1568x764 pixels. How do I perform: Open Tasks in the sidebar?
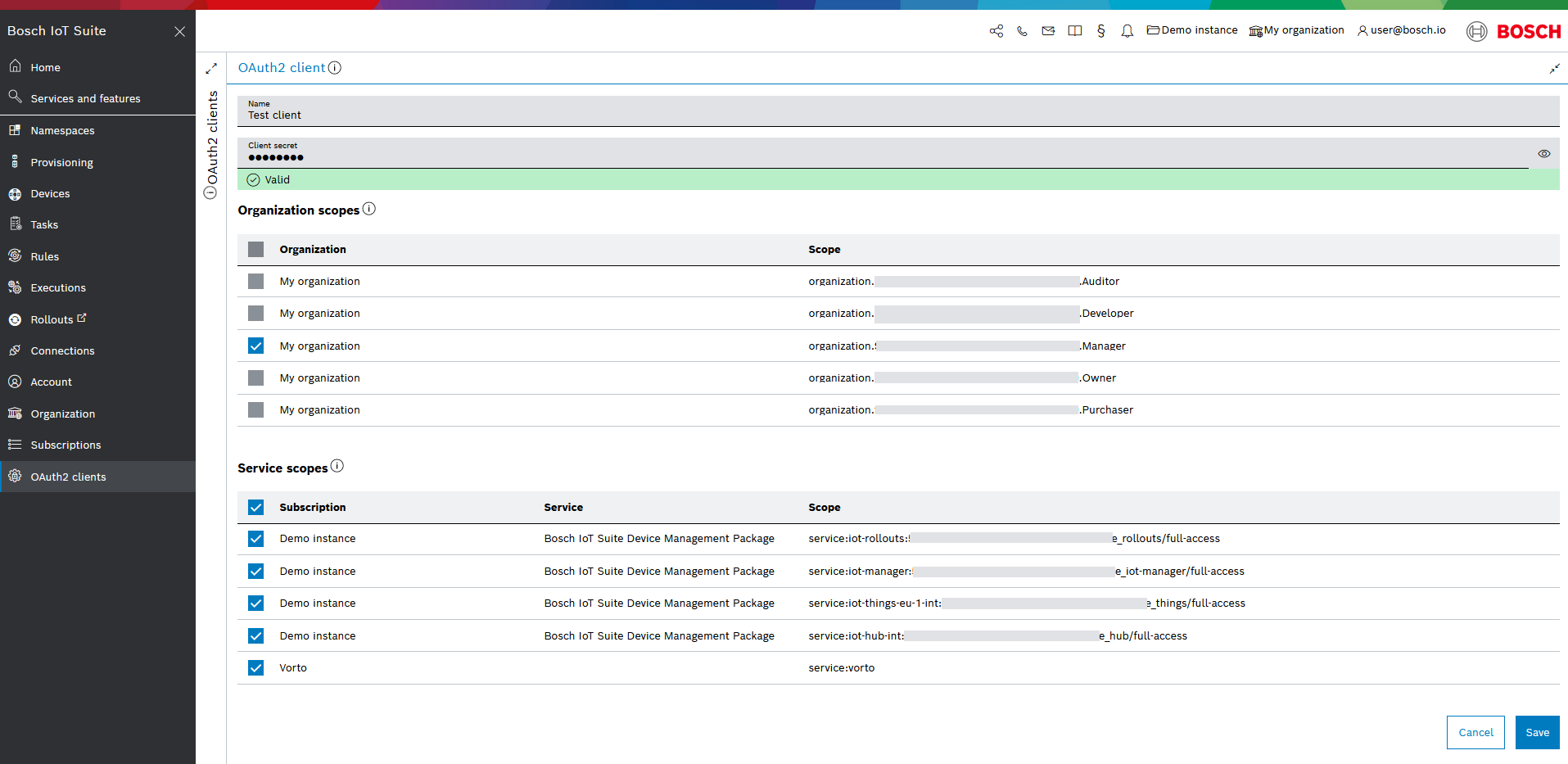(97, 224)
